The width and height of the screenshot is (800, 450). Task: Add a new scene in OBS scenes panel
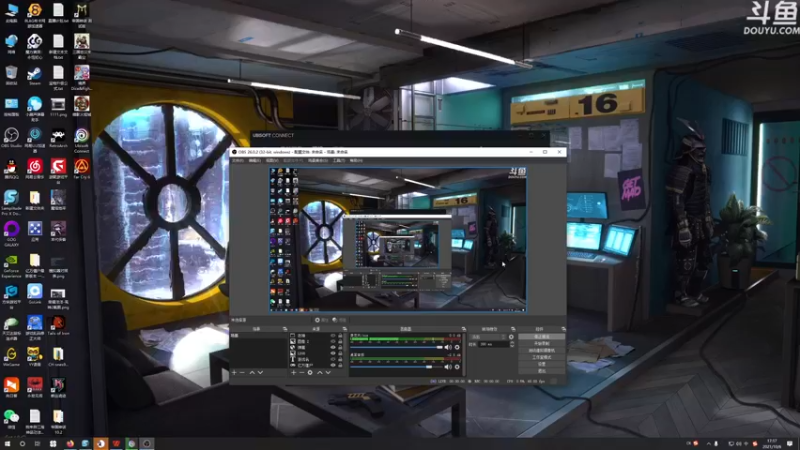234,372
